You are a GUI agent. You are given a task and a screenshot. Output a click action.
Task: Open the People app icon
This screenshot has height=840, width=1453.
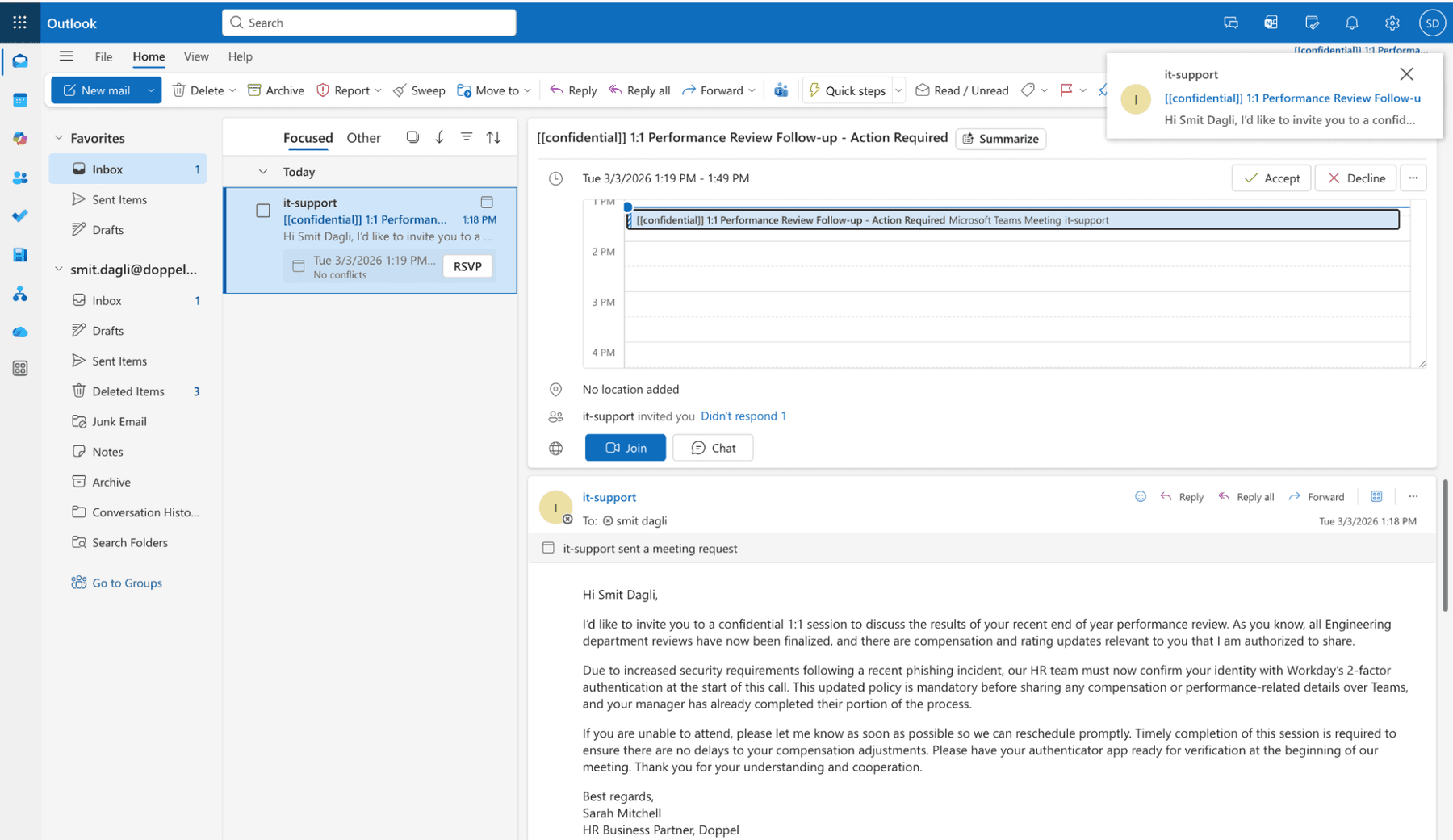tap(20, 178)
